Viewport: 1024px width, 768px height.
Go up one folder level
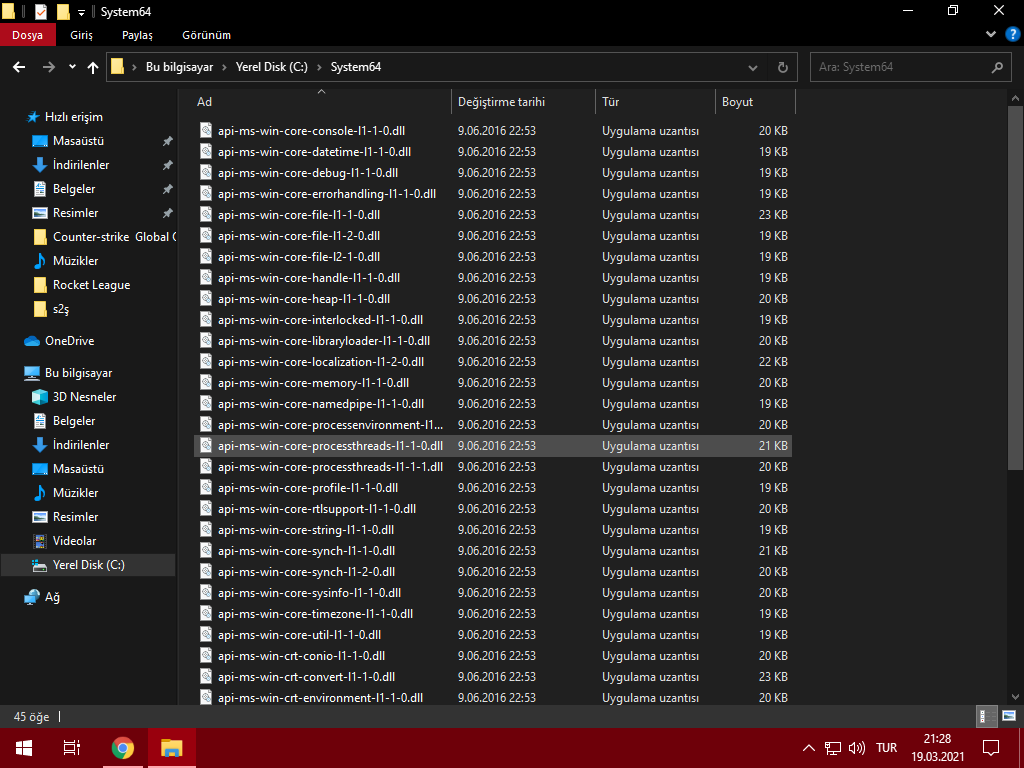(x=93, y=67)
